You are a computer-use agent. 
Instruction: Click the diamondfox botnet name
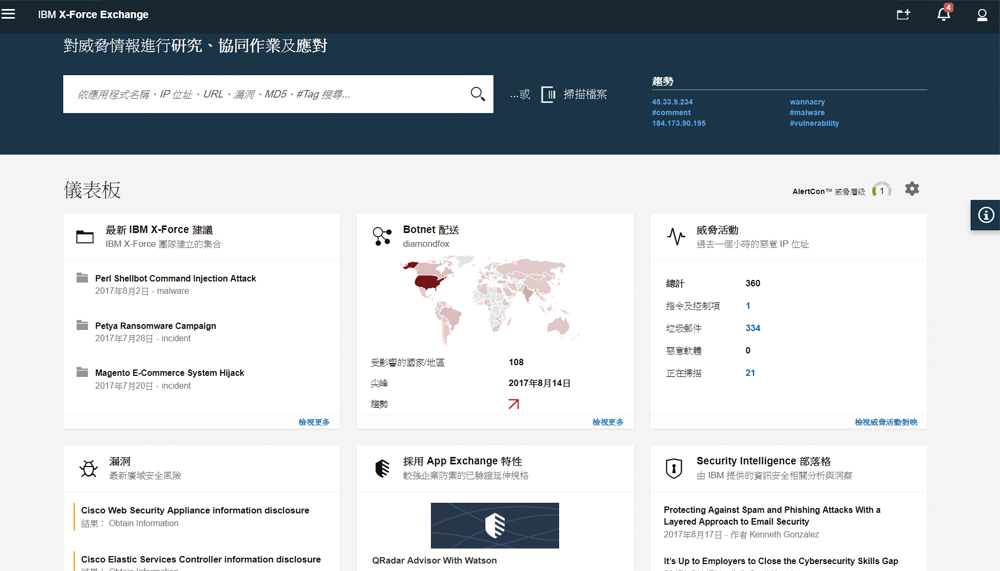[x=426, y=244]
